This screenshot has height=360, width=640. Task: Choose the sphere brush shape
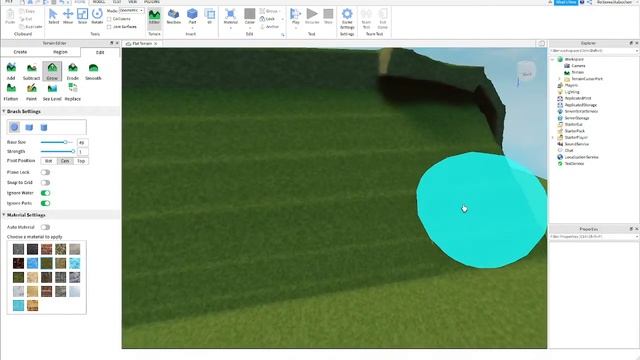14,127
